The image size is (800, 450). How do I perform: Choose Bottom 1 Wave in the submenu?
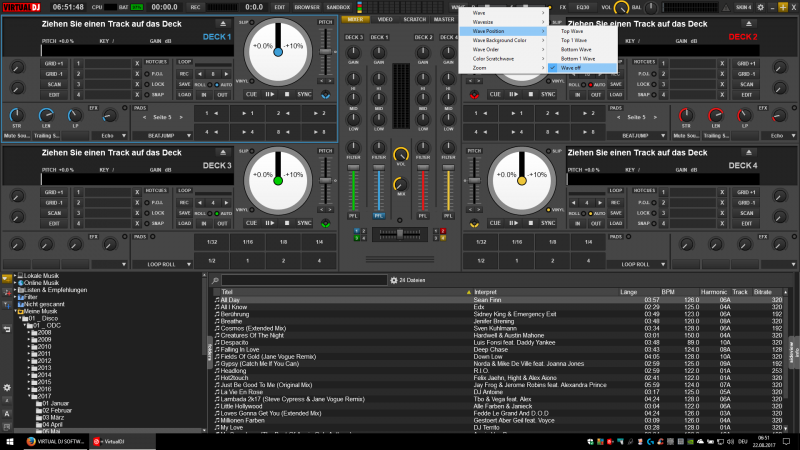[x=583, y=59]
